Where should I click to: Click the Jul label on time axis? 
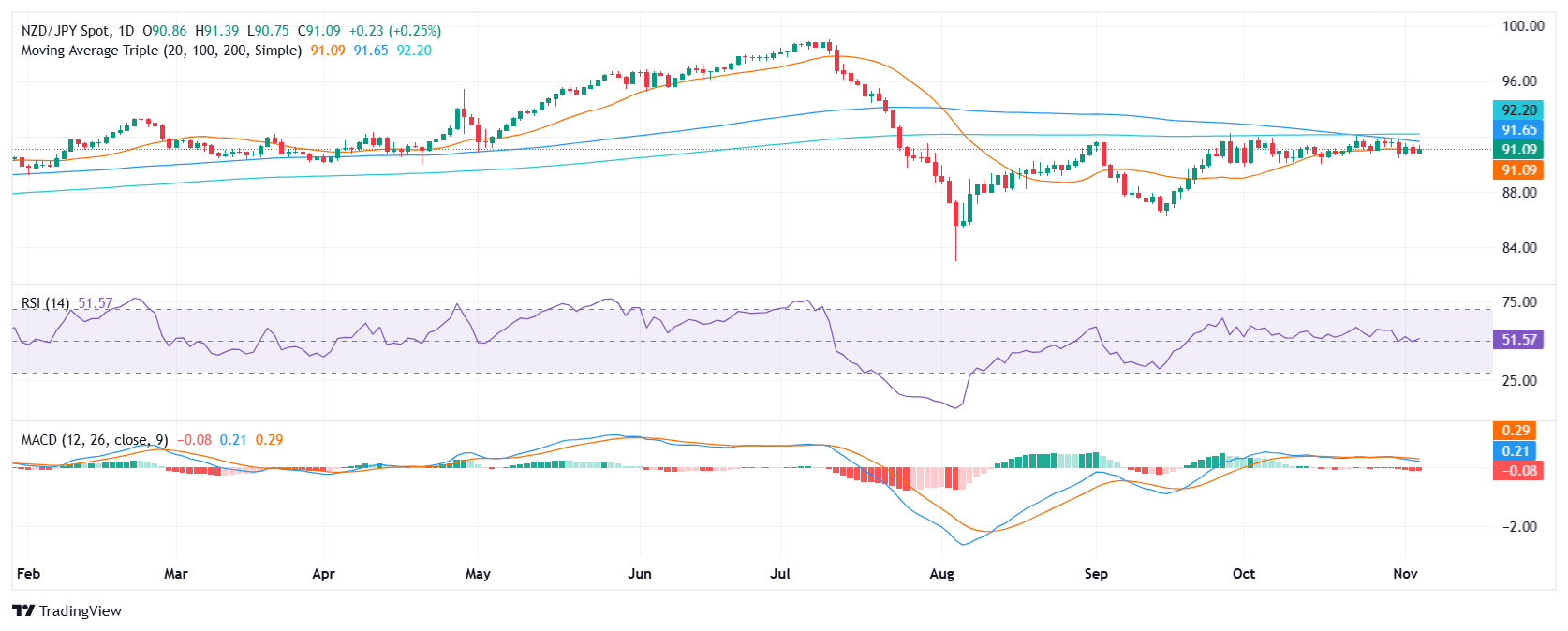[x=779, y=574]
